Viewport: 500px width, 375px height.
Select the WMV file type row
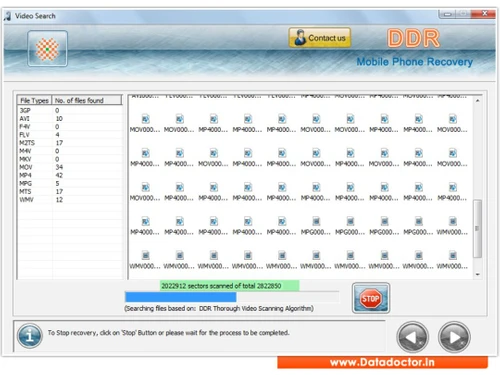(x=70, y=200)
